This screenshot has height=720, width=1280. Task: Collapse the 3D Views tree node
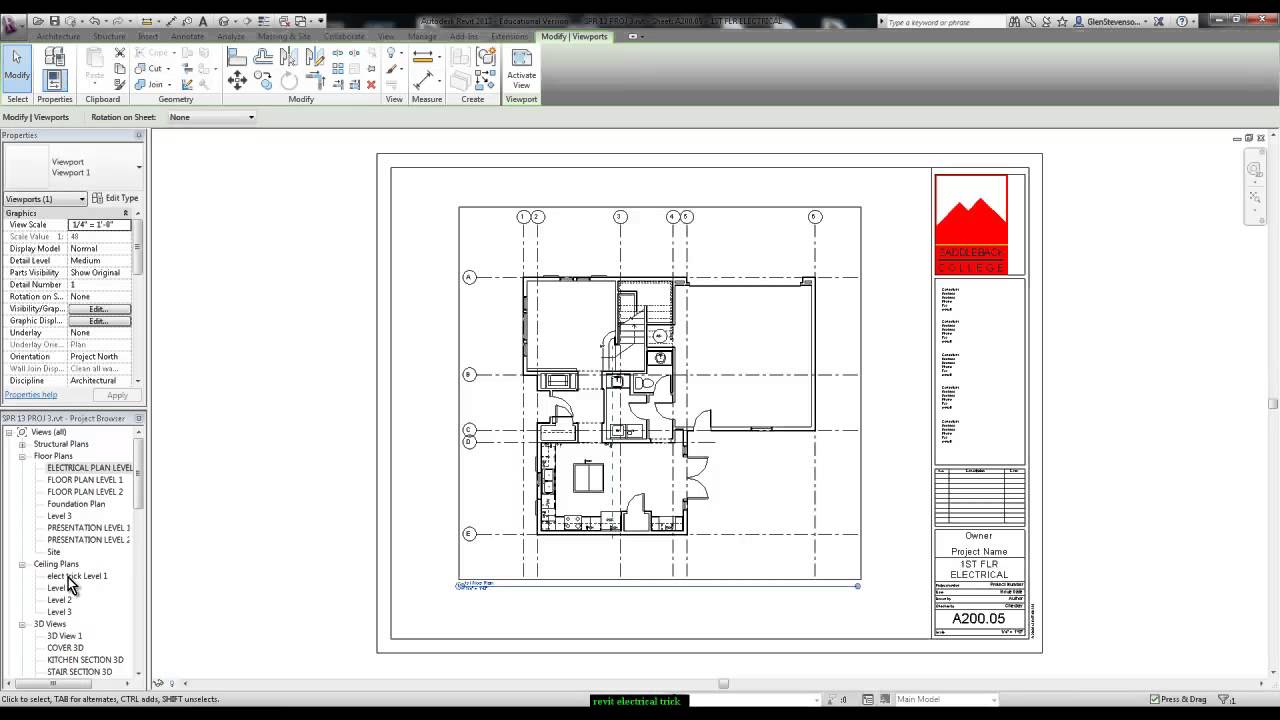tap(22, 624)
